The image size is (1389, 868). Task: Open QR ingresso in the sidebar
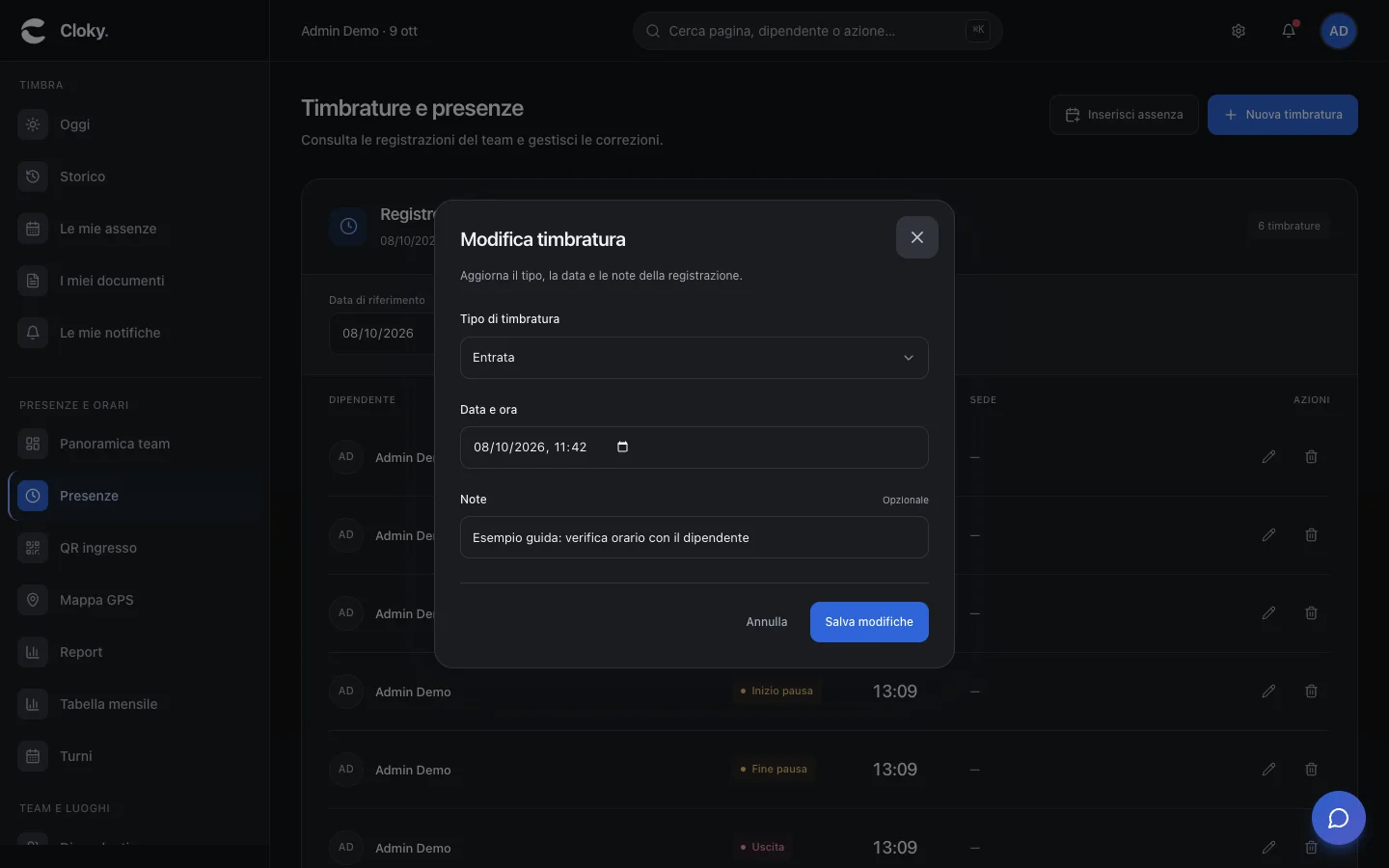click(135, 548)
